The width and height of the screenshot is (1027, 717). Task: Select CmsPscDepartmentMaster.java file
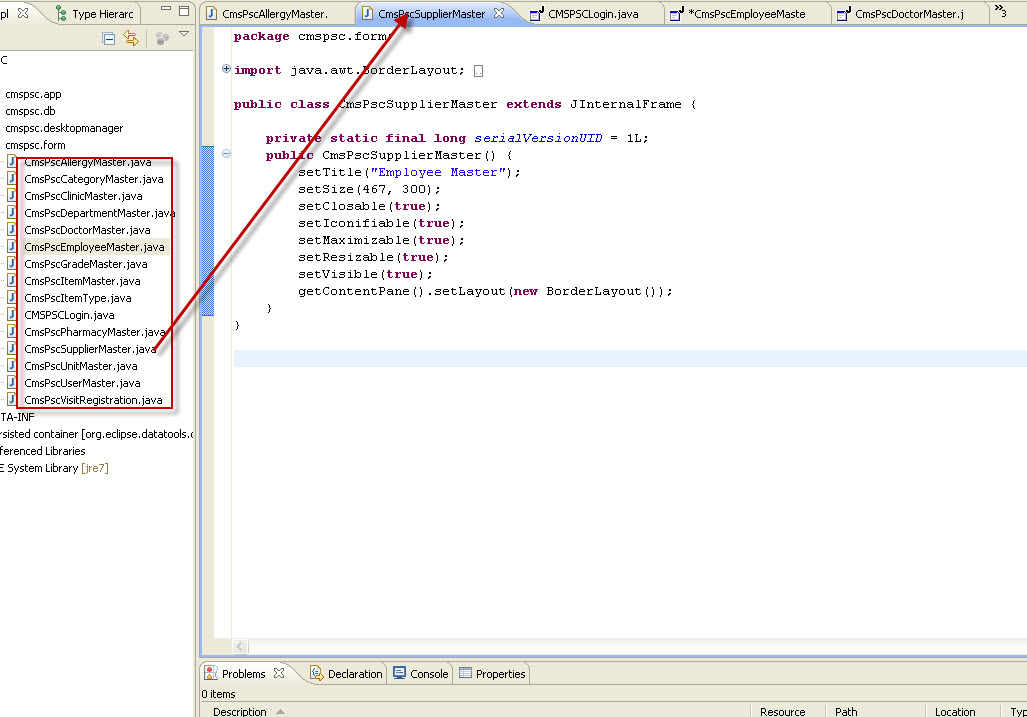coord(100,213)
